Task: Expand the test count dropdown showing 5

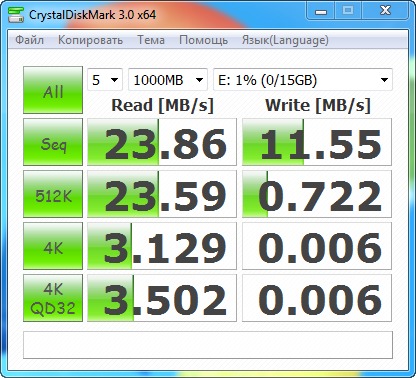Action: click(x=105, y=80)
